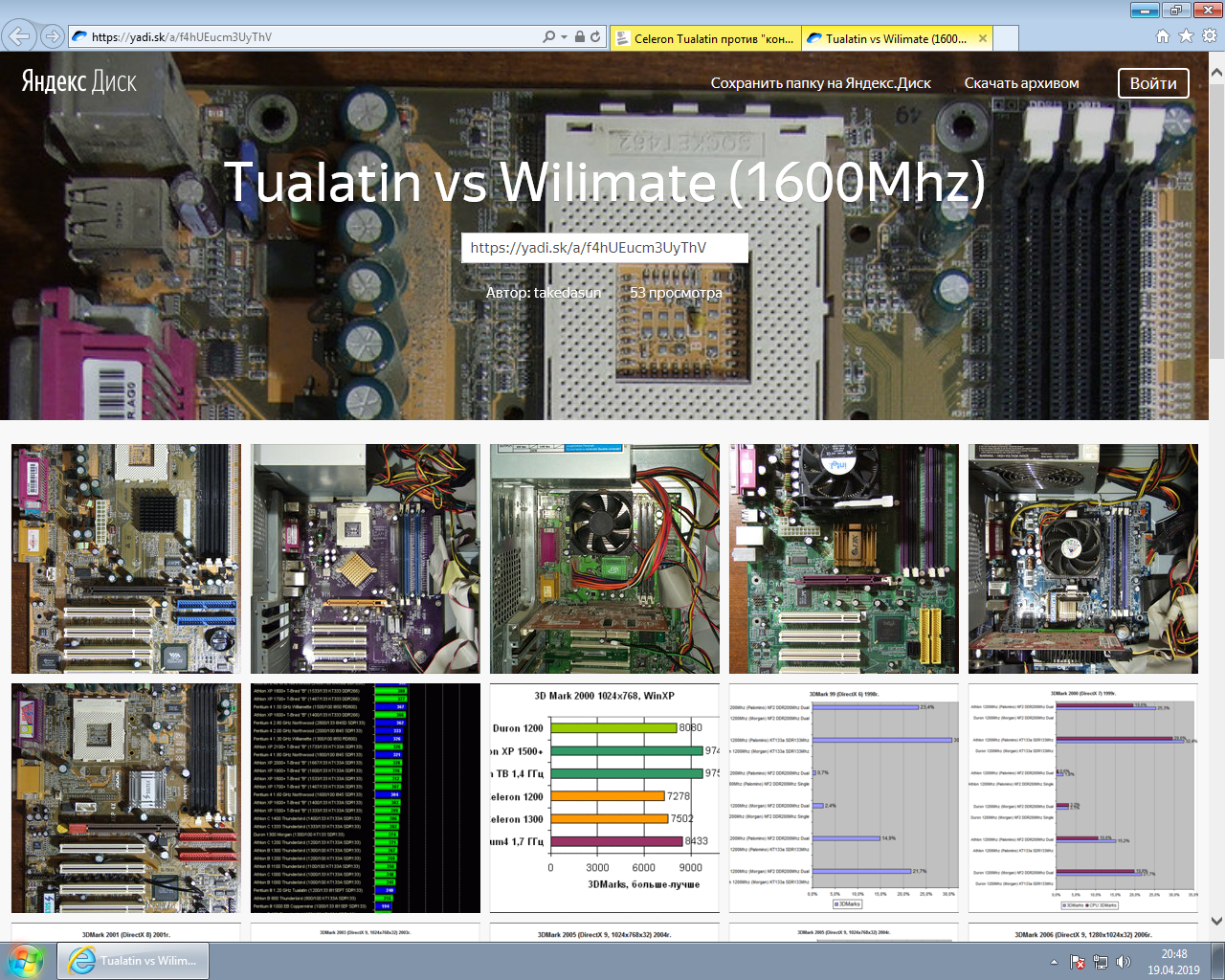This screenshot has height=980, width=1225.
Task: Open the Windows Start menu
Action: [x=26, y=961]
